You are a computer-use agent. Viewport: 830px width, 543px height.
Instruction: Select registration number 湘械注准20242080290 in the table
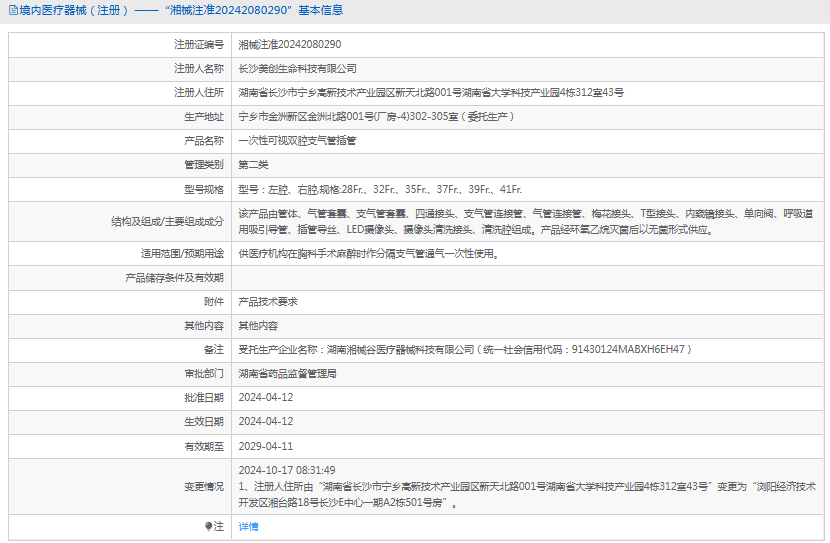(x=290, y=45)
